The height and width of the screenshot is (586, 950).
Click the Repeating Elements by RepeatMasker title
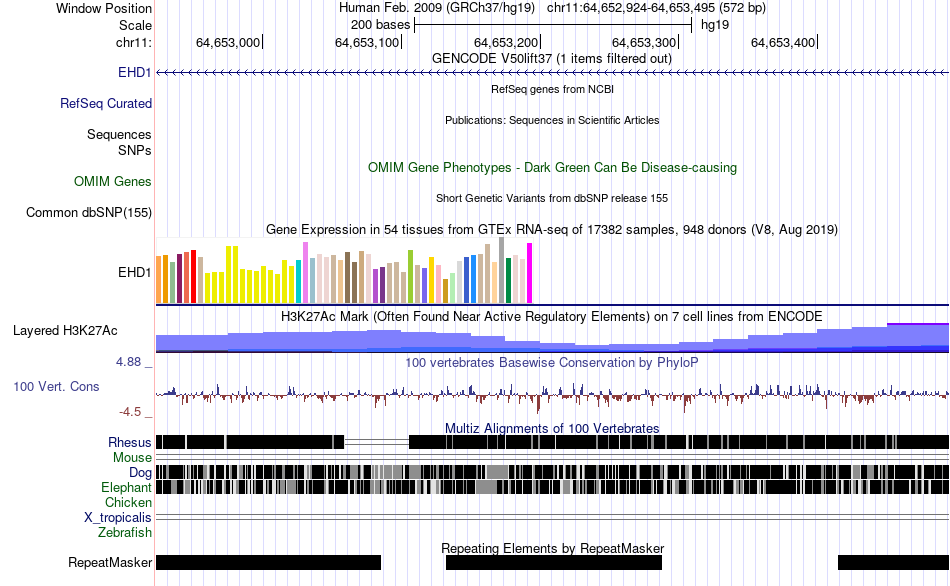(x=552, y=548)
